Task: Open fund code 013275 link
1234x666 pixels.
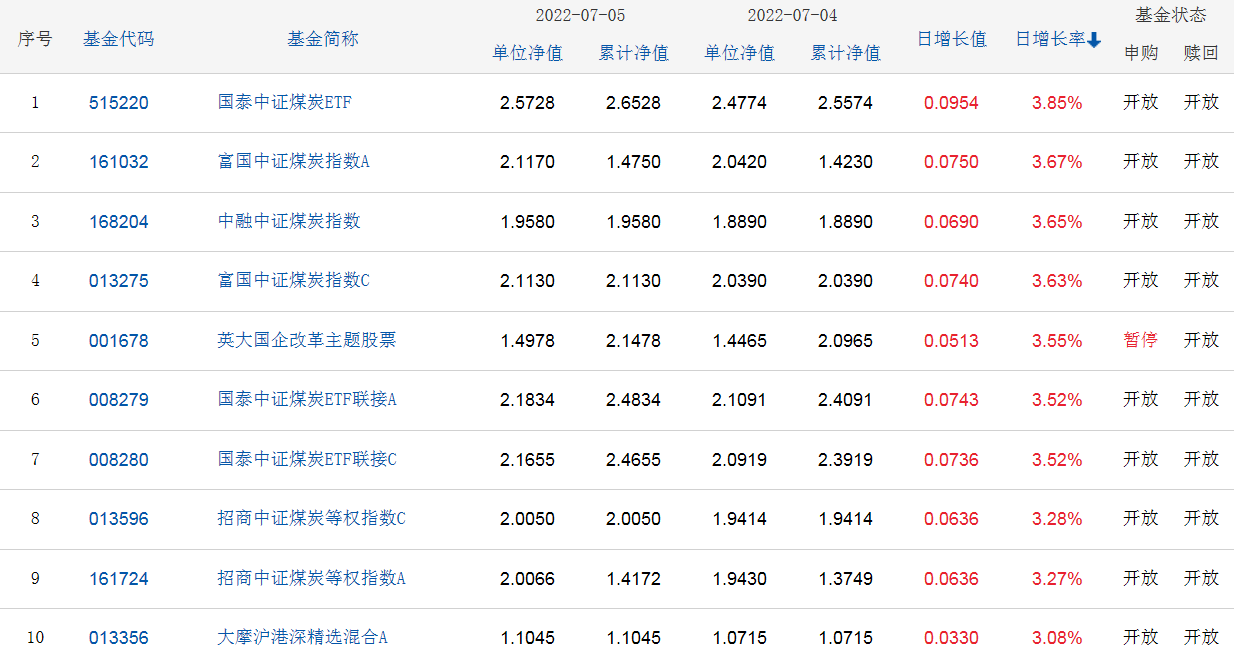Action: (x=118, y=281)
